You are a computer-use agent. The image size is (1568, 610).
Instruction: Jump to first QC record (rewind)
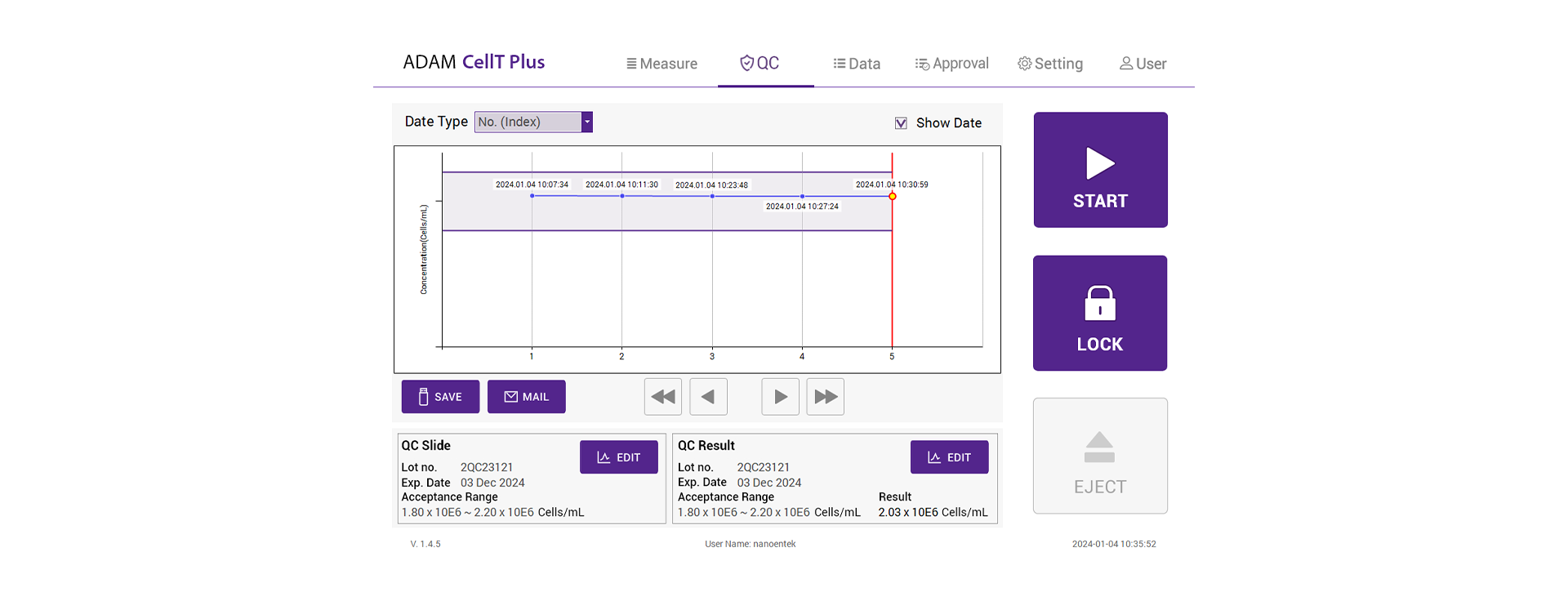click(x=662, y=397)
